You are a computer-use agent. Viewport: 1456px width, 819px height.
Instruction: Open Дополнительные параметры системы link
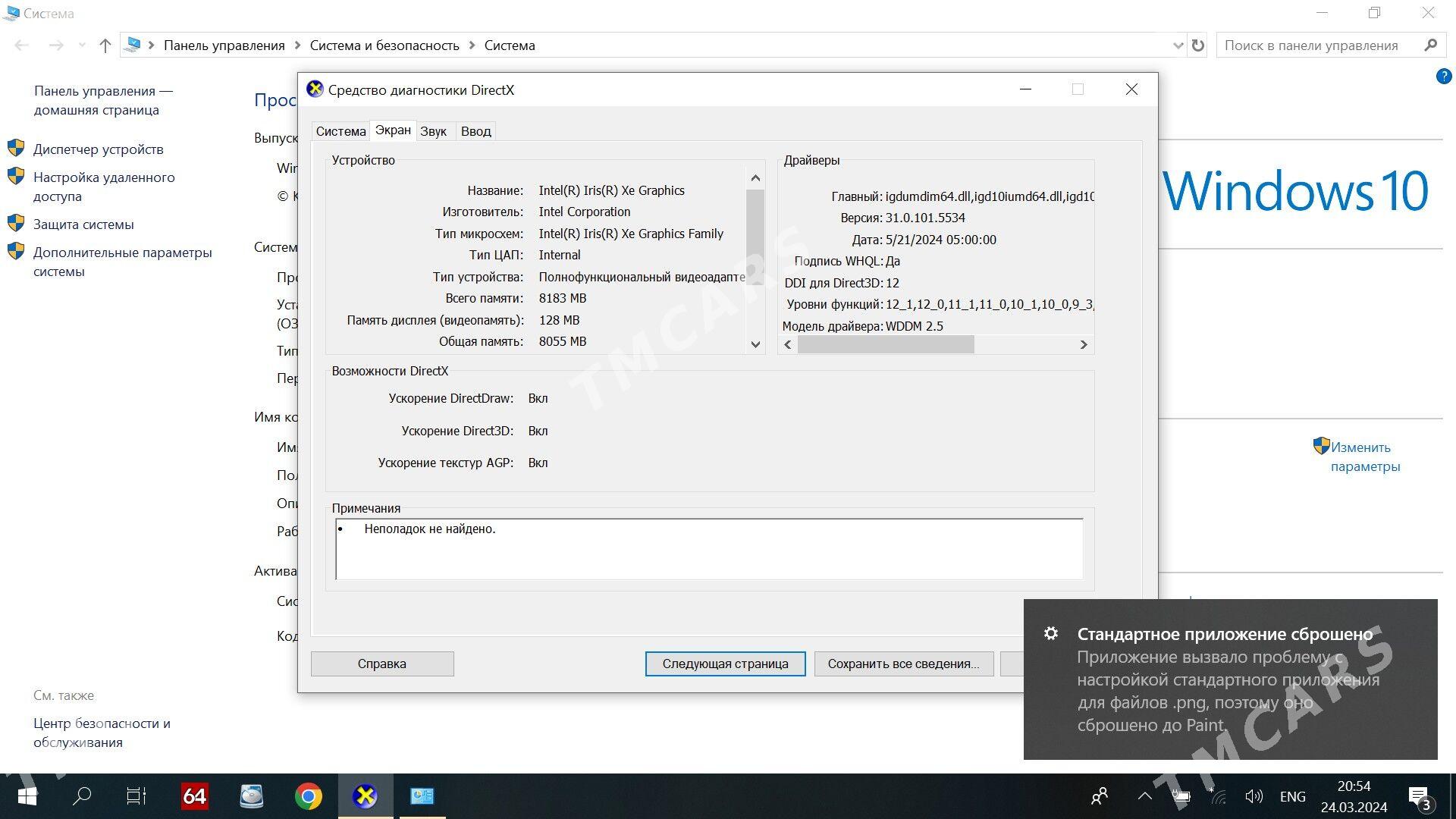coord(123,262)
